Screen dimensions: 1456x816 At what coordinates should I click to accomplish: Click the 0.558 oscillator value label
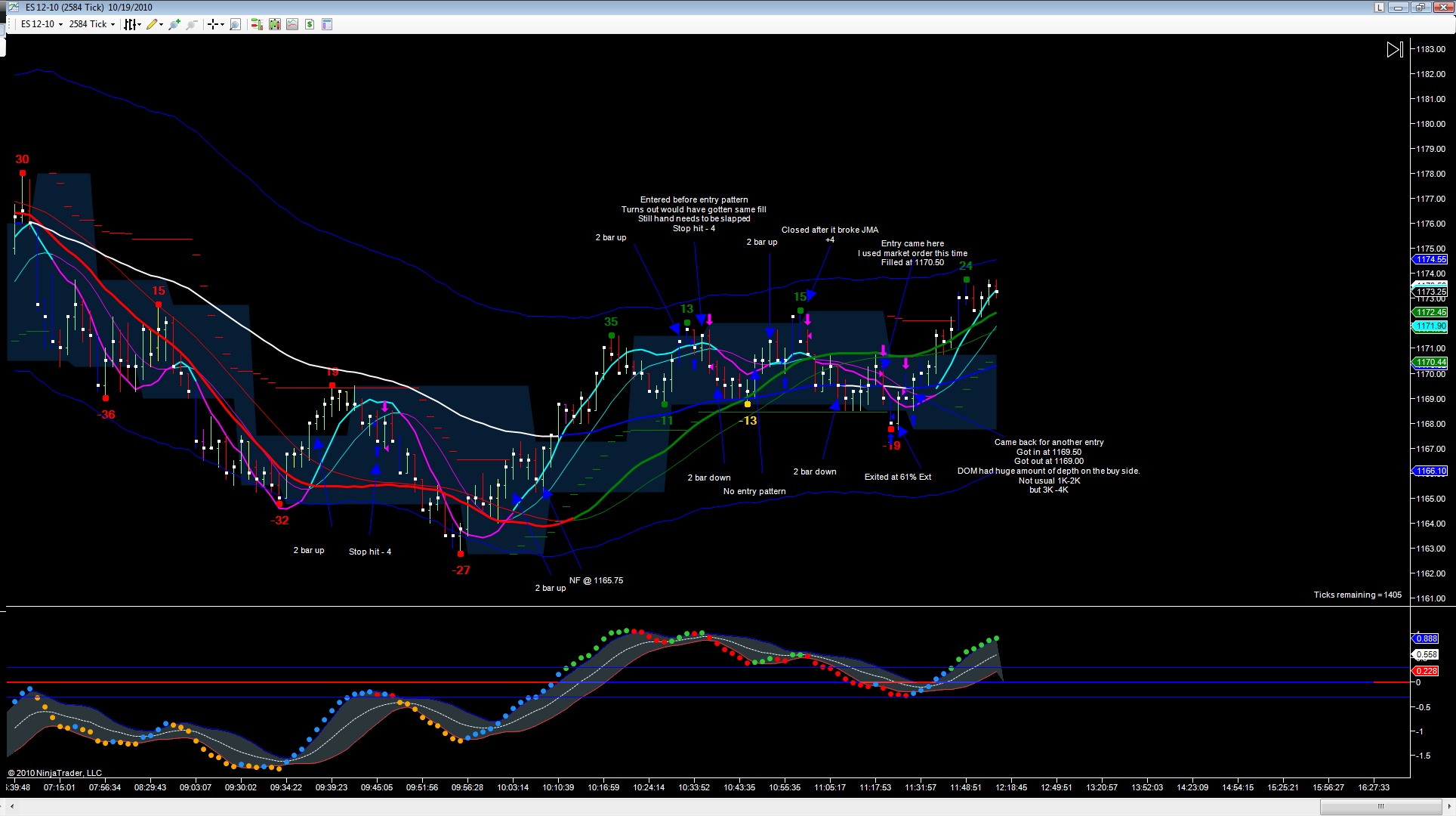(1426, 655)
